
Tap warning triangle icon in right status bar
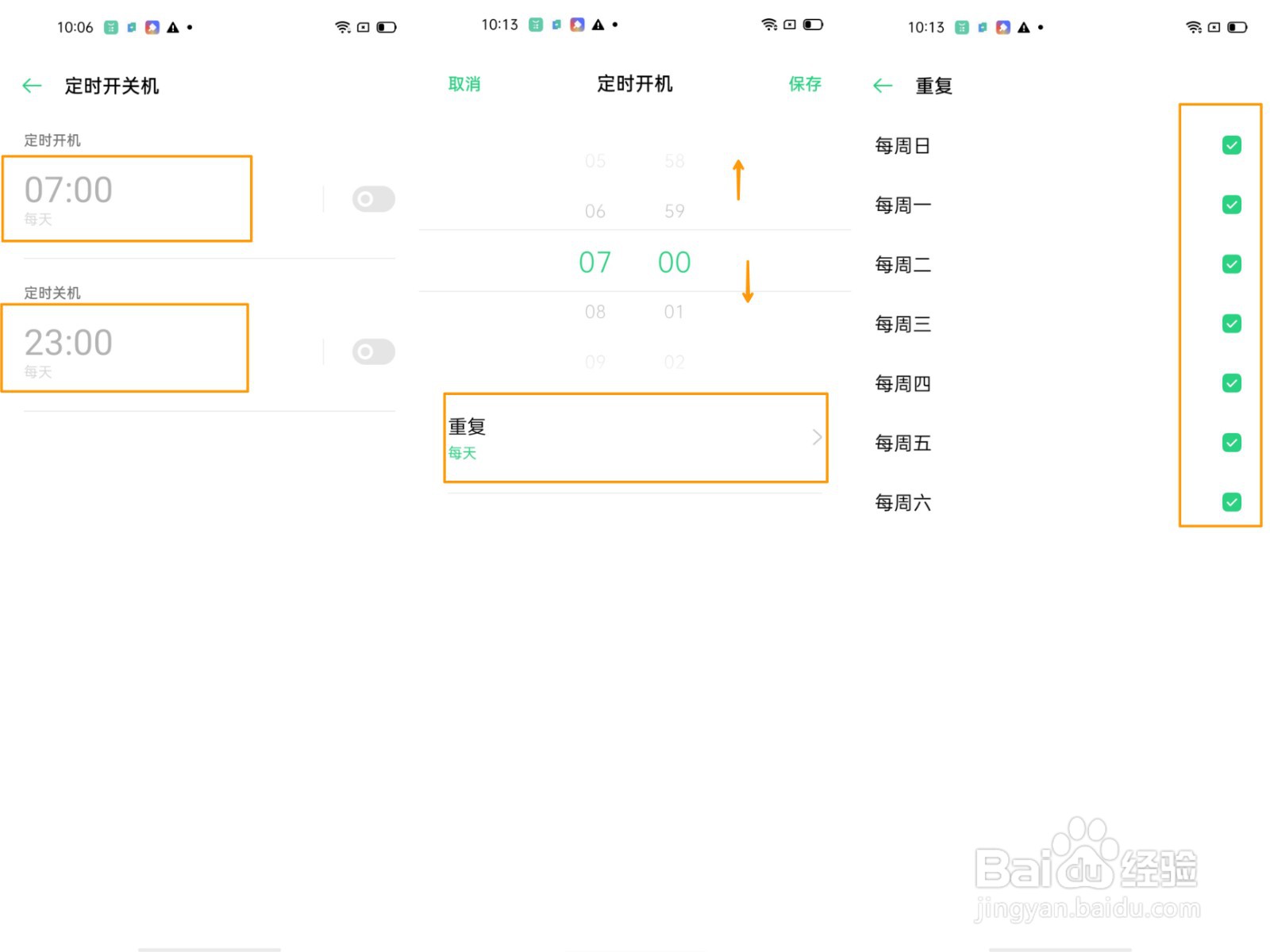point(1024,27)
